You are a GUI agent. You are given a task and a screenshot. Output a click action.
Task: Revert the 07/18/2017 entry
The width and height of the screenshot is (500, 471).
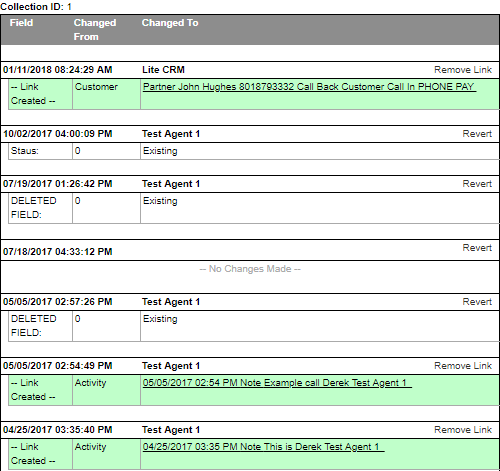pyautogui.click(x=477, y=248)
